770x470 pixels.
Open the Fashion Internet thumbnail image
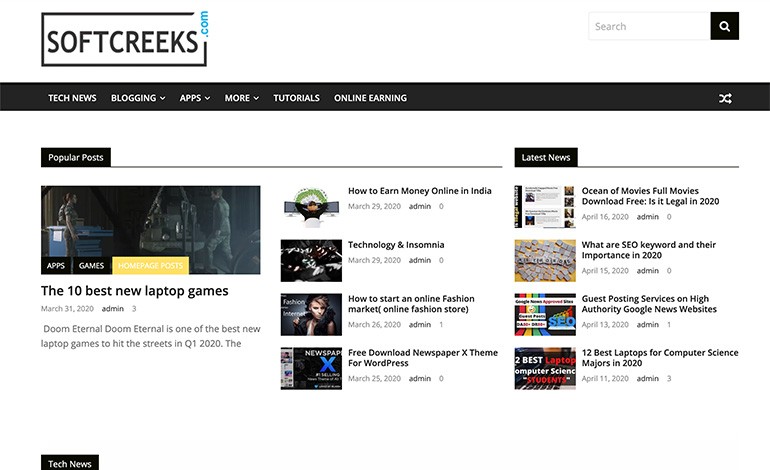pyautogui.click(x=311, y=315)
